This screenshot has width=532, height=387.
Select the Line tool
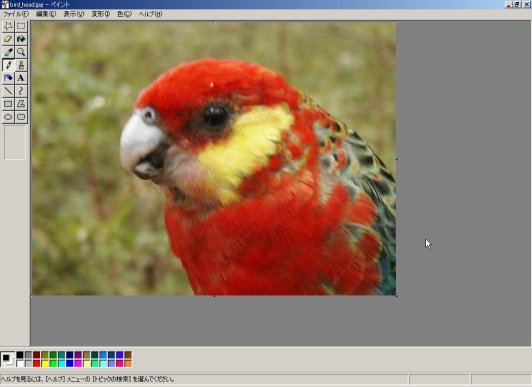point(8,91)
